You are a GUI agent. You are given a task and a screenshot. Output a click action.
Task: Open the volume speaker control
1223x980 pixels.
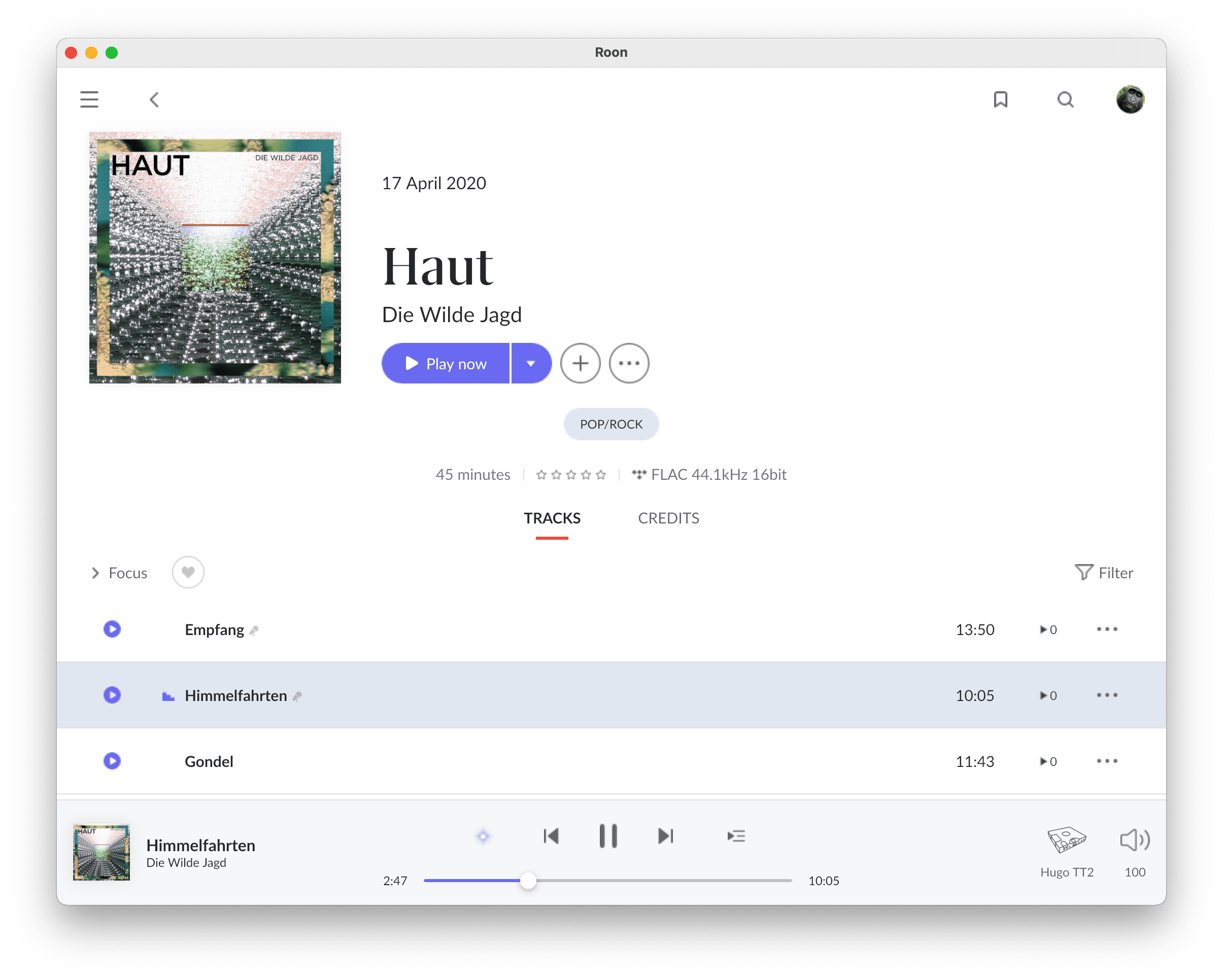click(x=1135, y=840)
